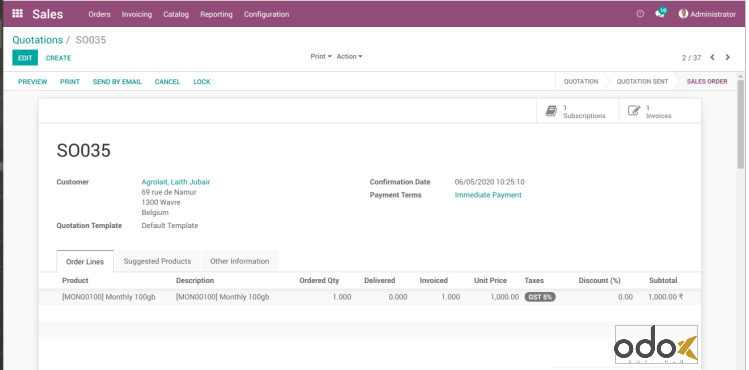Open the Immediate Payment terms link
The height and width of the screenshot is (370, 749).
(488, 195)
